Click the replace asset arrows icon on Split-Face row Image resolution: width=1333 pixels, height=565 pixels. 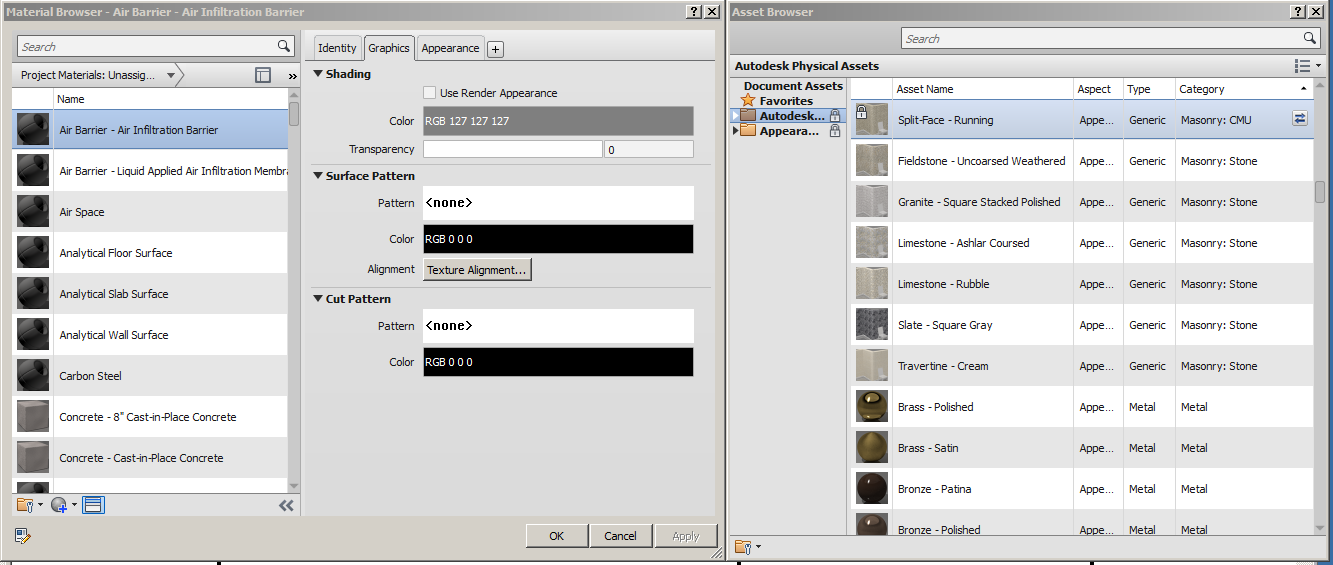point(1299,119)
